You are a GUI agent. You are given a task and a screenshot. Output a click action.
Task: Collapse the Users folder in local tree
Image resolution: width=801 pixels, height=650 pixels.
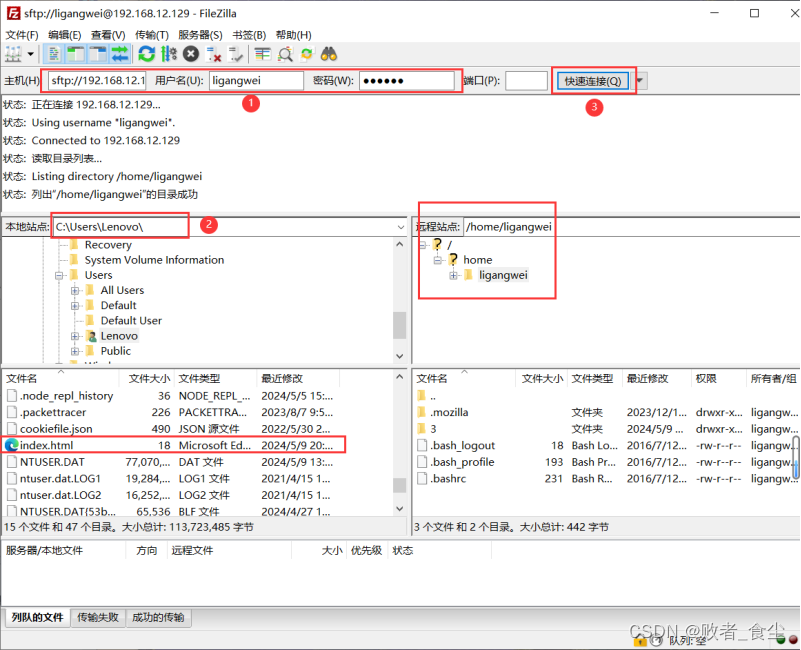[59, 275]
